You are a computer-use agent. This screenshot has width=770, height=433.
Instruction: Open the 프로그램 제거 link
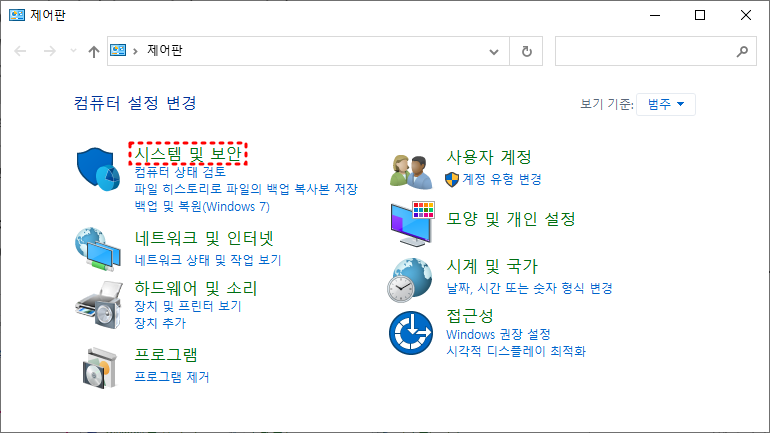(x=172, y=377)
